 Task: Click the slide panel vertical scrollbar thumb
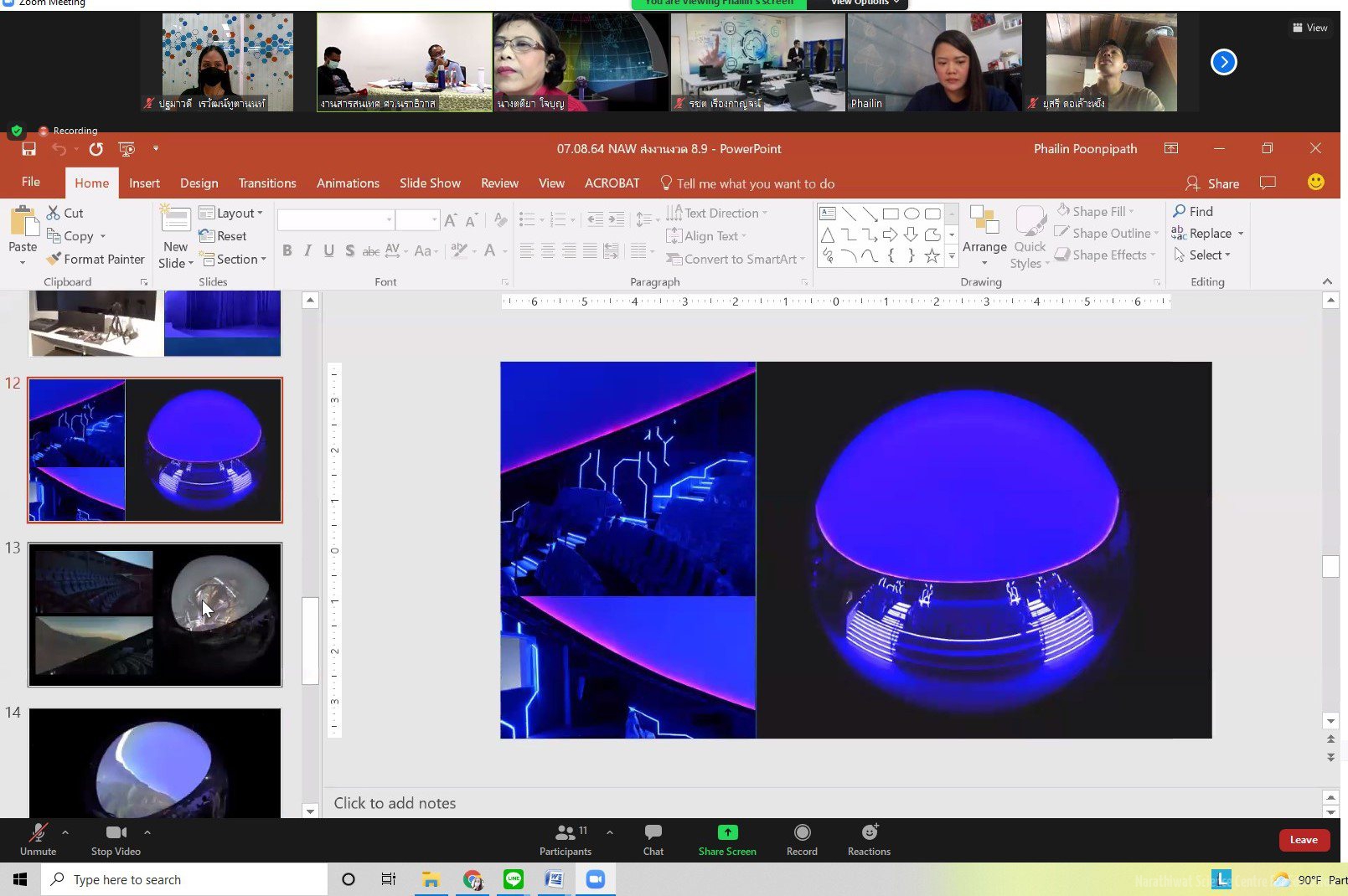pyautogui.click(x=310, y=641)
